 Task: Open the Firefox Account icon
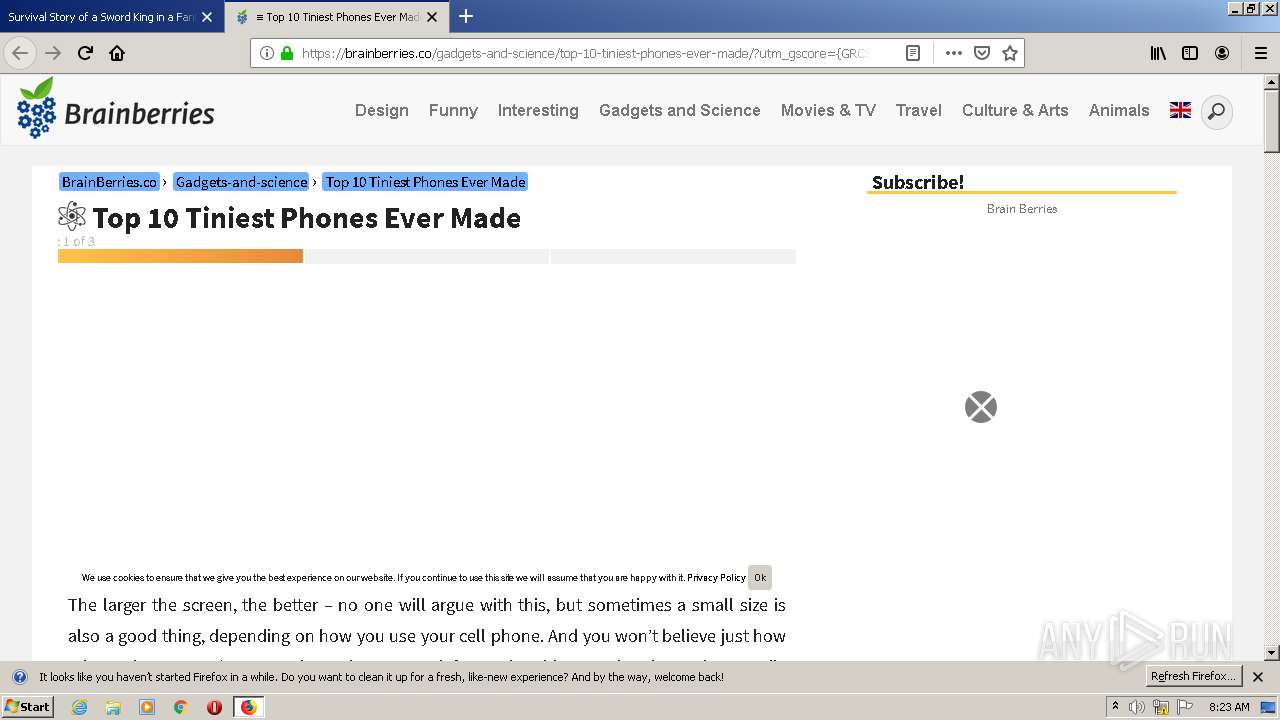tap(1222, 53)
